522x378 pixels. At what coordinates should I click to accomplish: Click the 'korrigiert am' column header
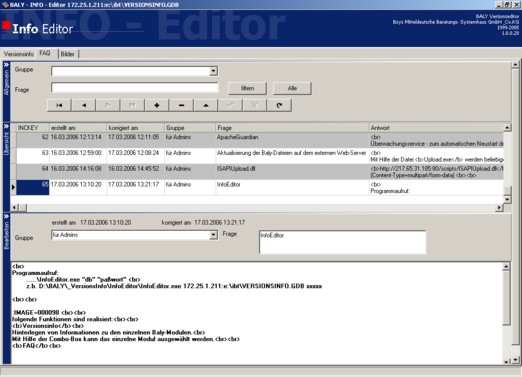click(x=136, y=128)
